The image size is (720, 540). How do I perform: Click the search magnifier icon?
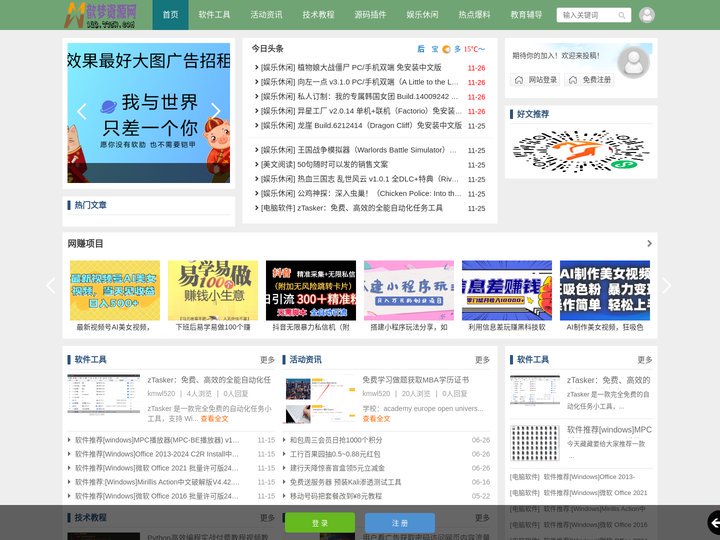(x=622, y=15)
